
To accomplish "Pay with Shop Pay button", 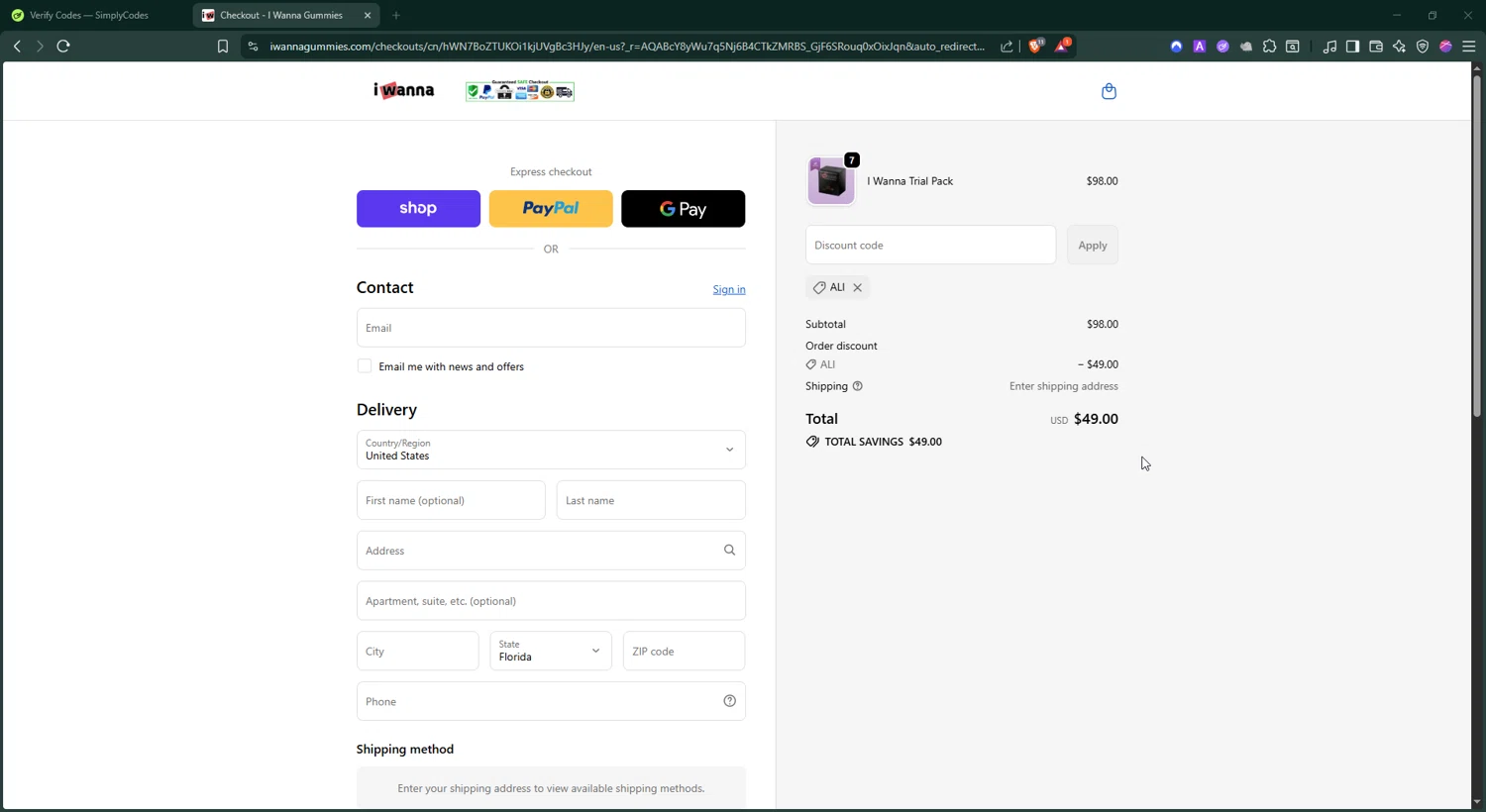I will (418, 209).
